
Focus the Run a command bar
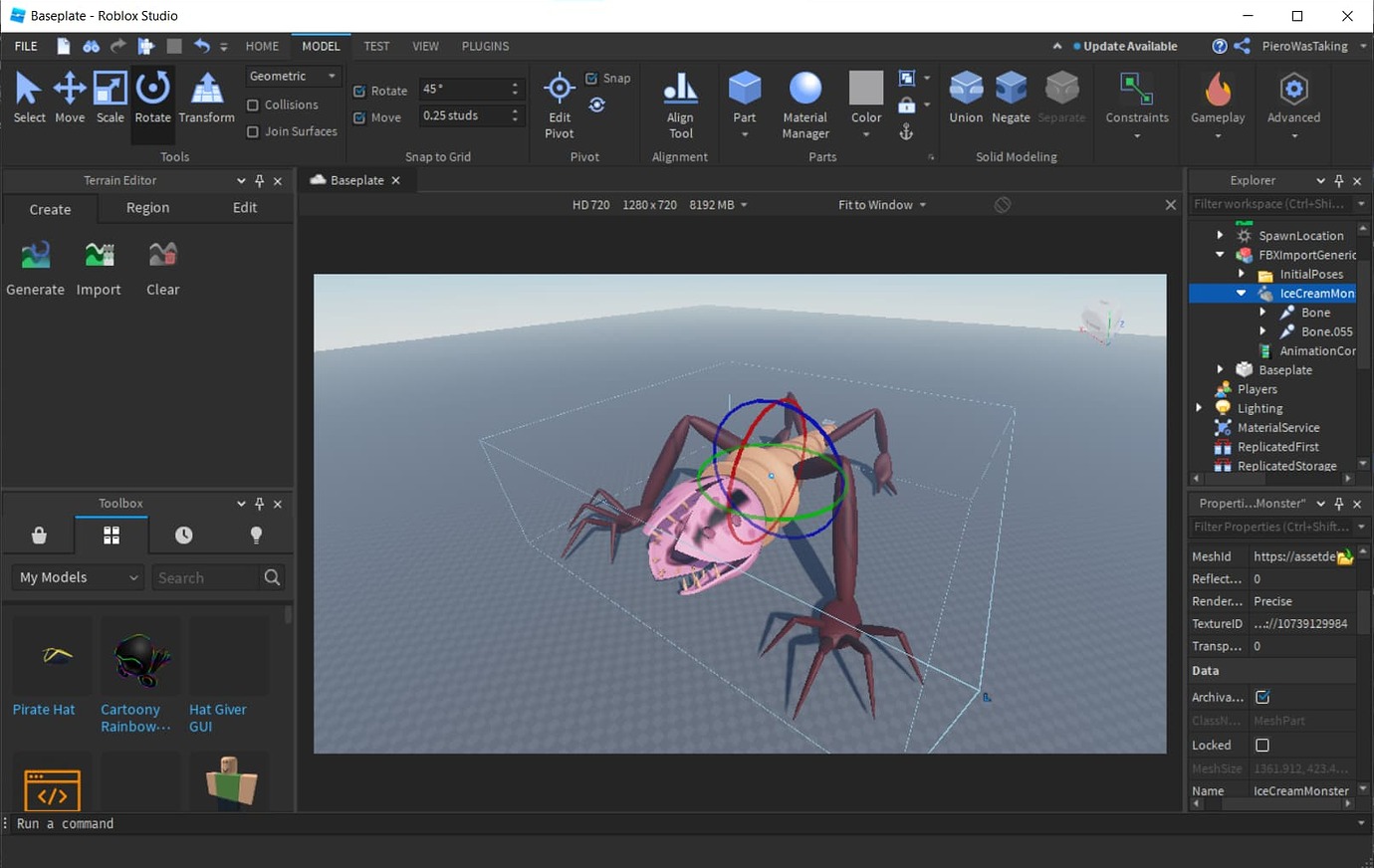coord(687,824)
